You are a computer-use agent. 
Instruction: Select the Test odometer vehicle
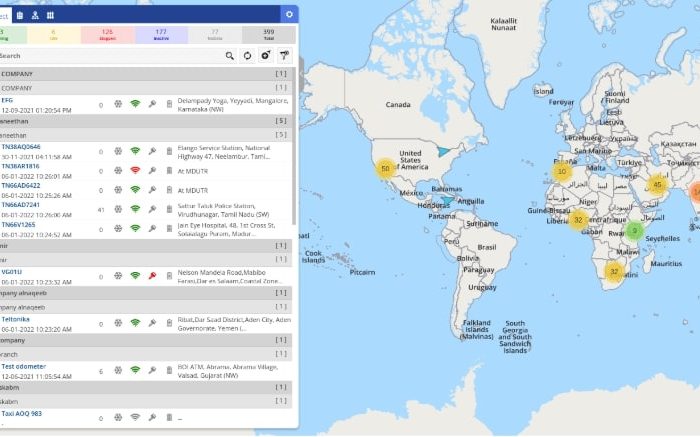coord(23,366)
